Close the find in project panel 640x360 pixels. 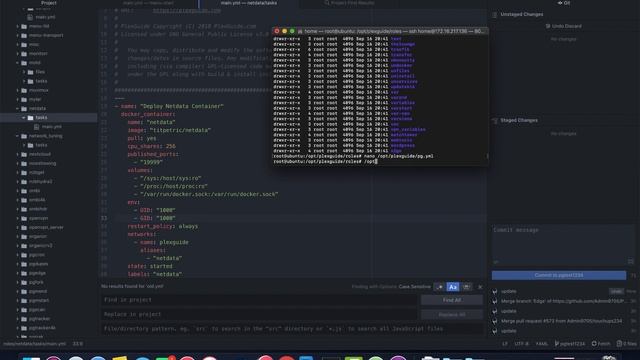480,287
